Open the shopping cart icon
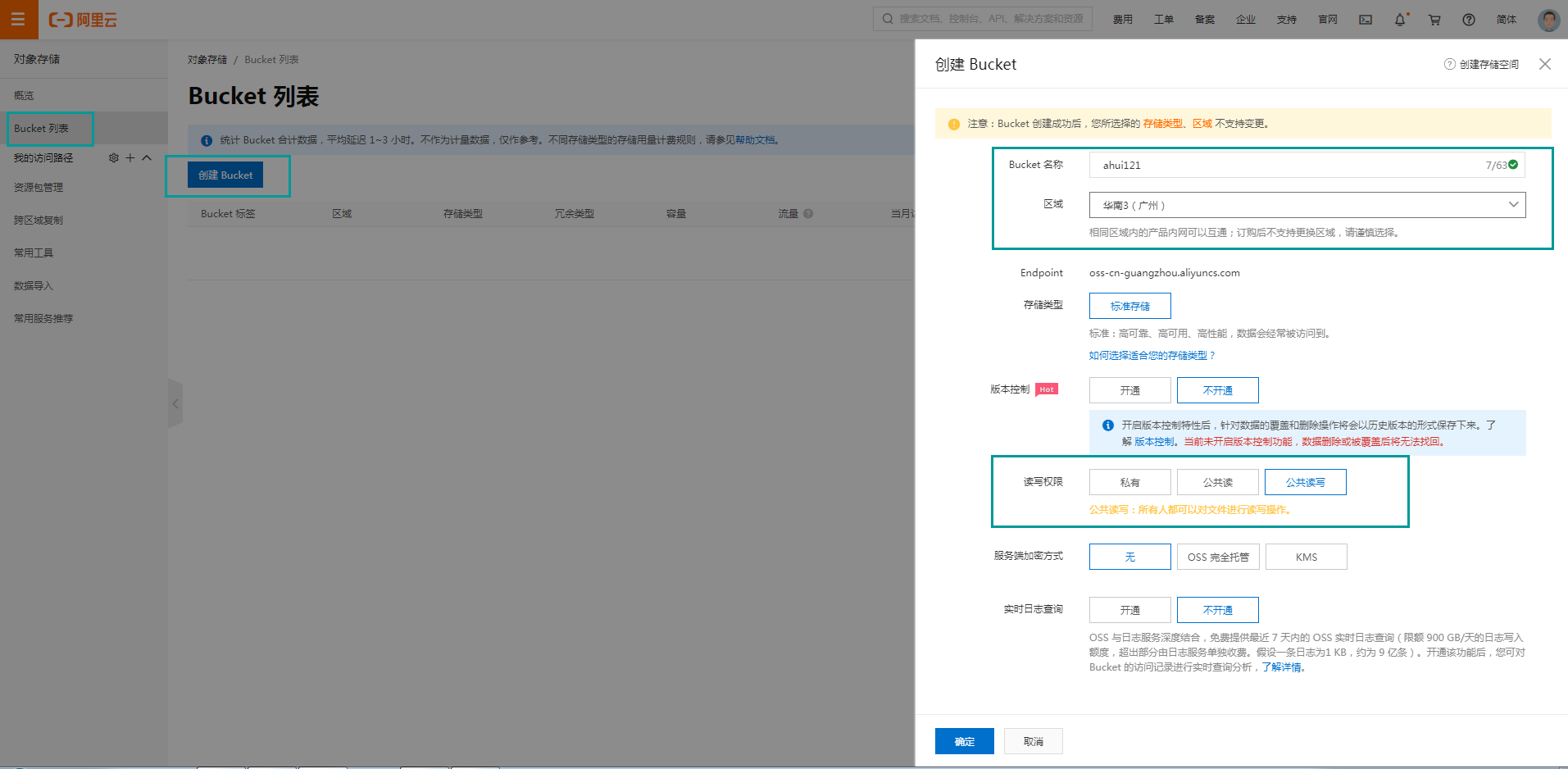1568x769 pixels. click(1434, 20)
